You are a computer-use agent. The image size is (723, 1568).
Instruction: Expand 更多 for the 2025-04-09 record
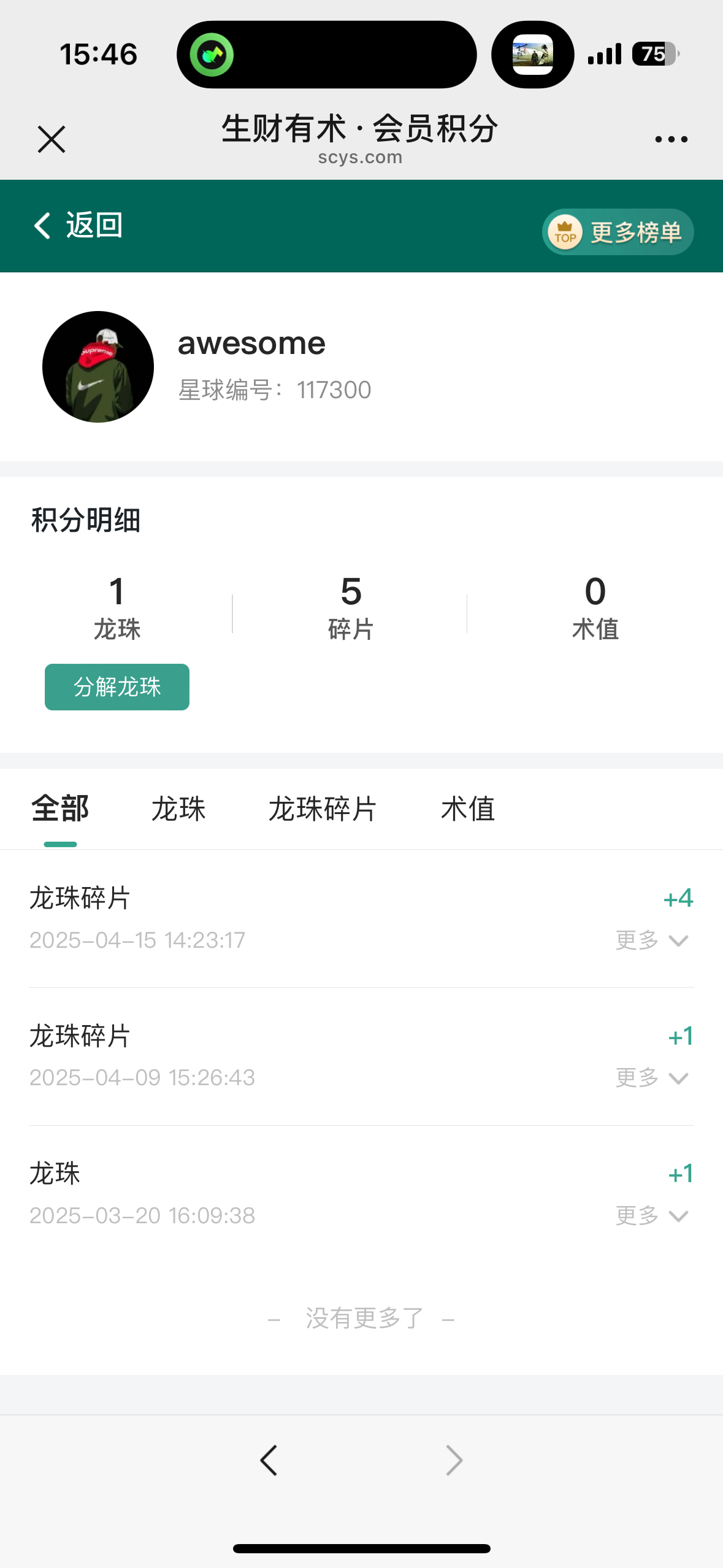(652, 1078)
